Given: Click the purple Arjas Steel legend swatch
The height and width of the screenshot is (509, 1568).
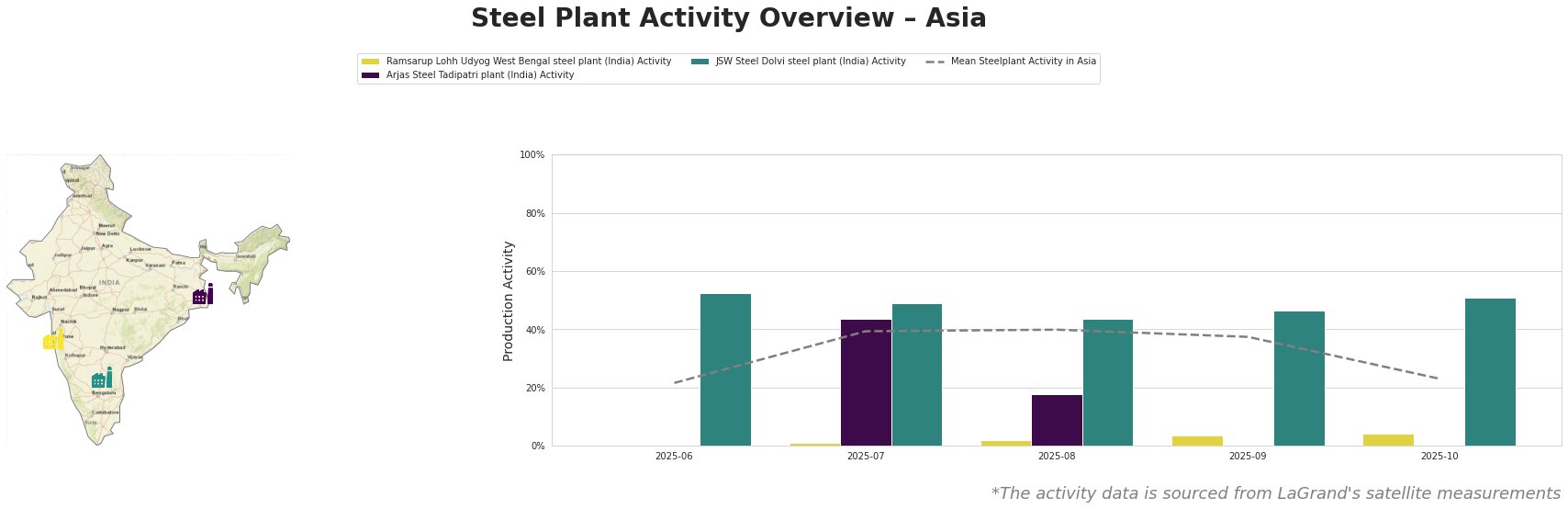Looking at the screenshot, I should coord(370,75).
